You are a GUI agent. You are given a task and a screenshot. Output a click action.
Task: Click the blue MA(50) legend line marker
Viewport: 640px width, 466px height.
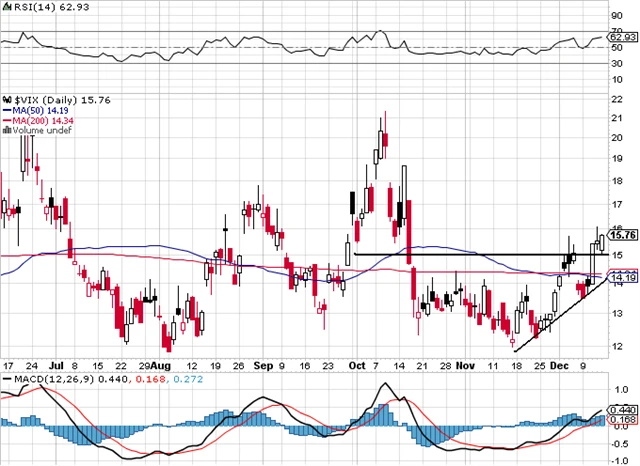click(x=6, y=110)
